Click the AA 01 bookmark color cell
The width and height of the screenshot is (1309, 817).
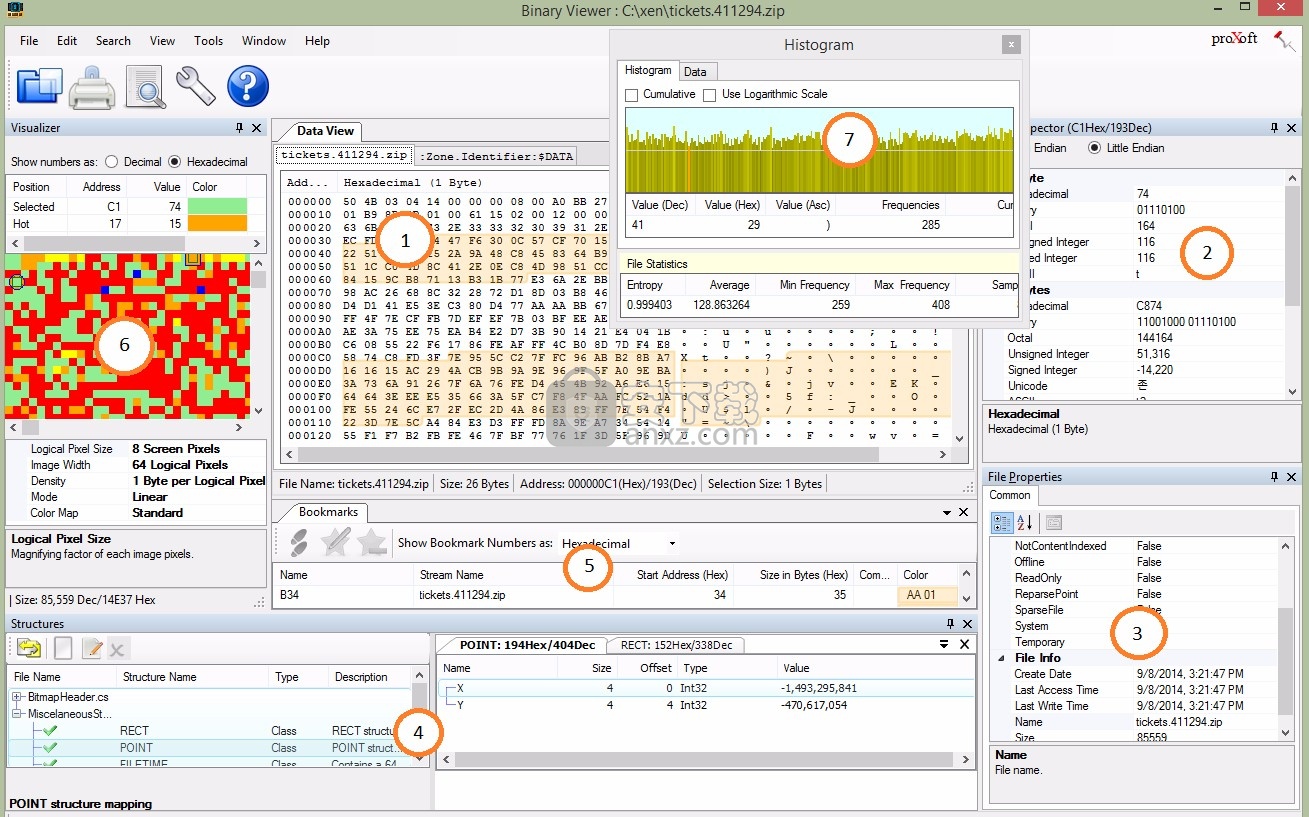pyautogui.click(x=927, y=595)
